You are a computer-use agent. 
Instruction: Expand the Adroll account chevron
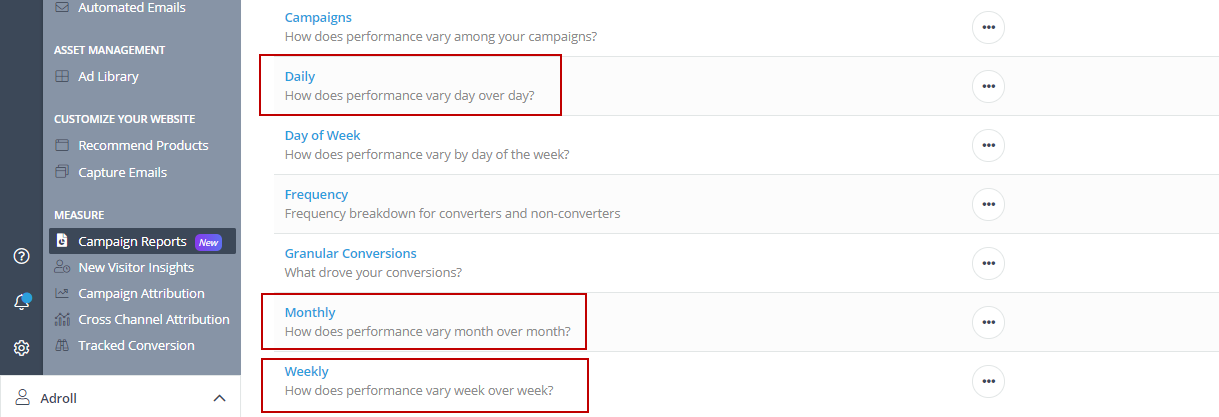[x=219, y=398]
